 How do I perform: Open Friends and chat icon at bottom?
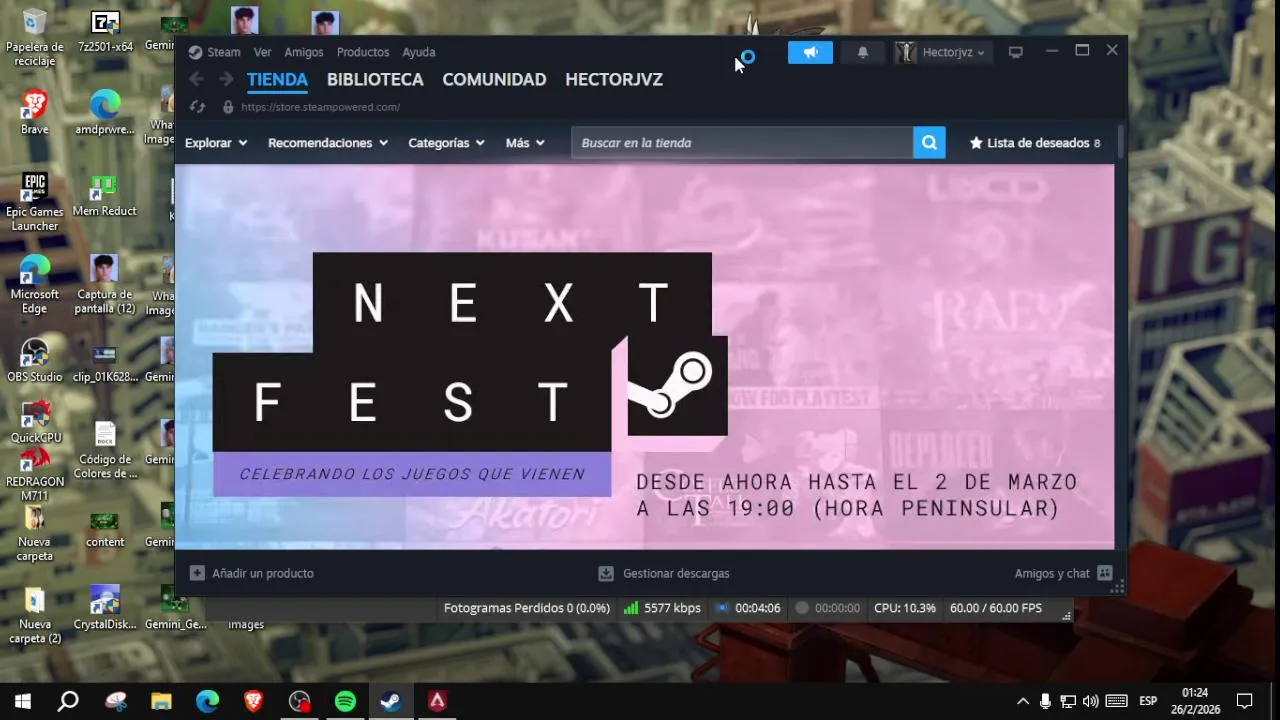pyautogui.click(x=1104, y=573)
